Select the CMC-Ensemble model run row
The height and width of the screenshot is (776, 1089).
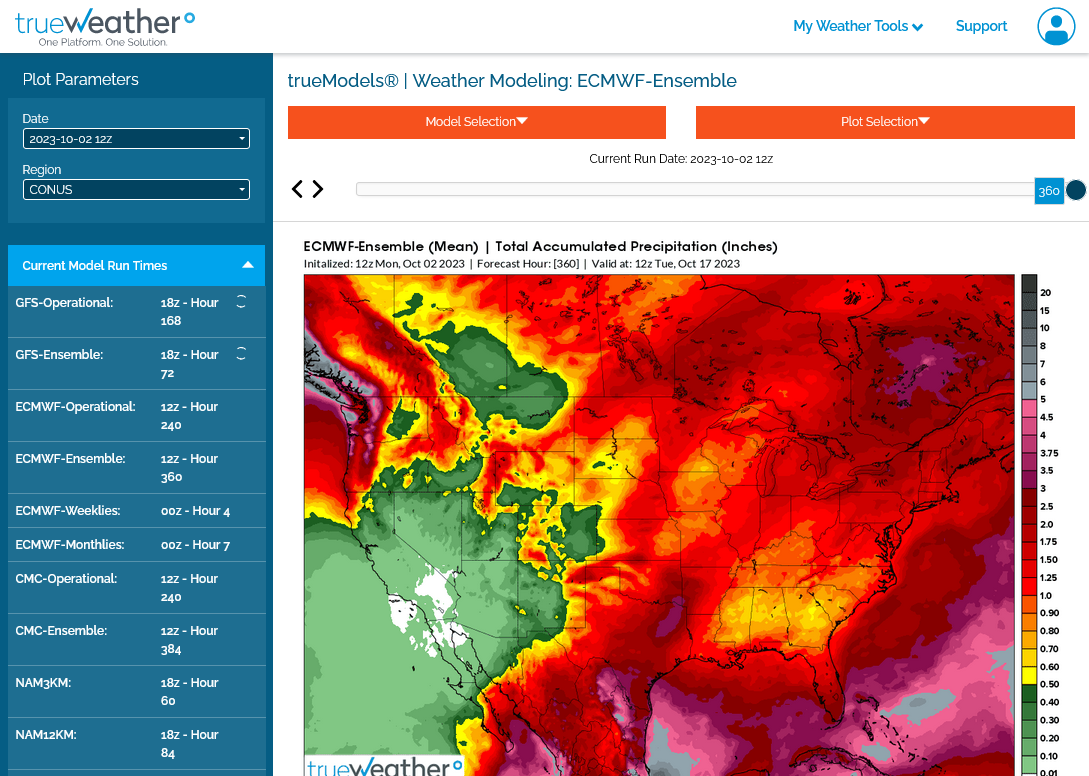(136, 640)
